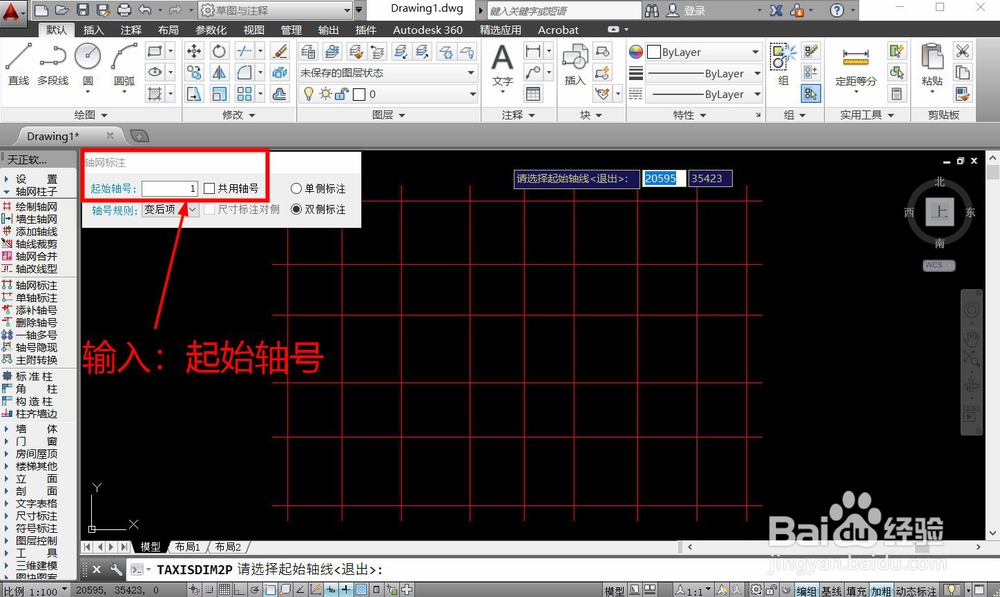
Task: Toggle 填充 in status bar
Action: (x=857, y=591)
